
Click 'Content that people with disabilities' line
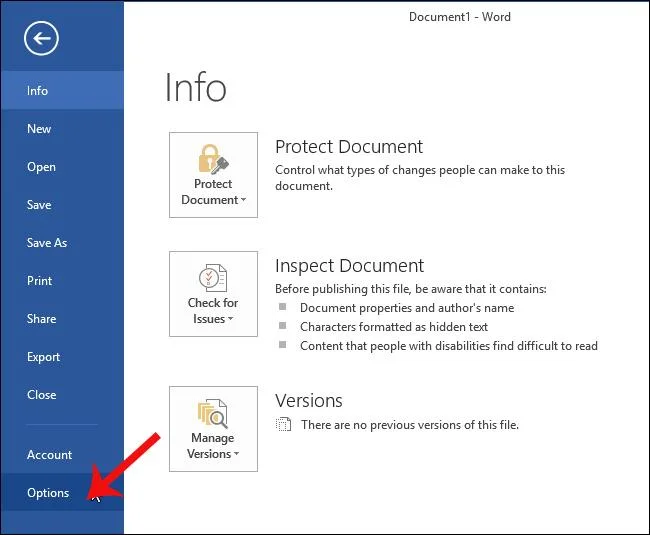(x=449, y=346)
